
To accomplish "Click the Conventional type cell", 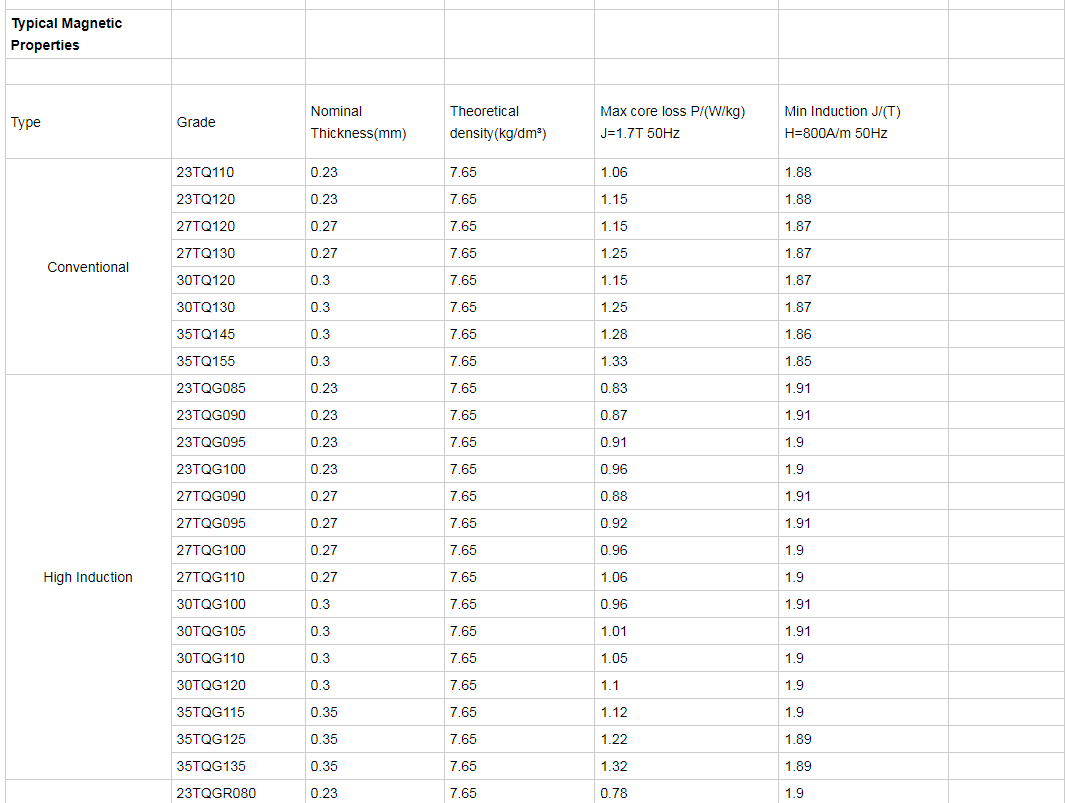I will tap(88, 267).
